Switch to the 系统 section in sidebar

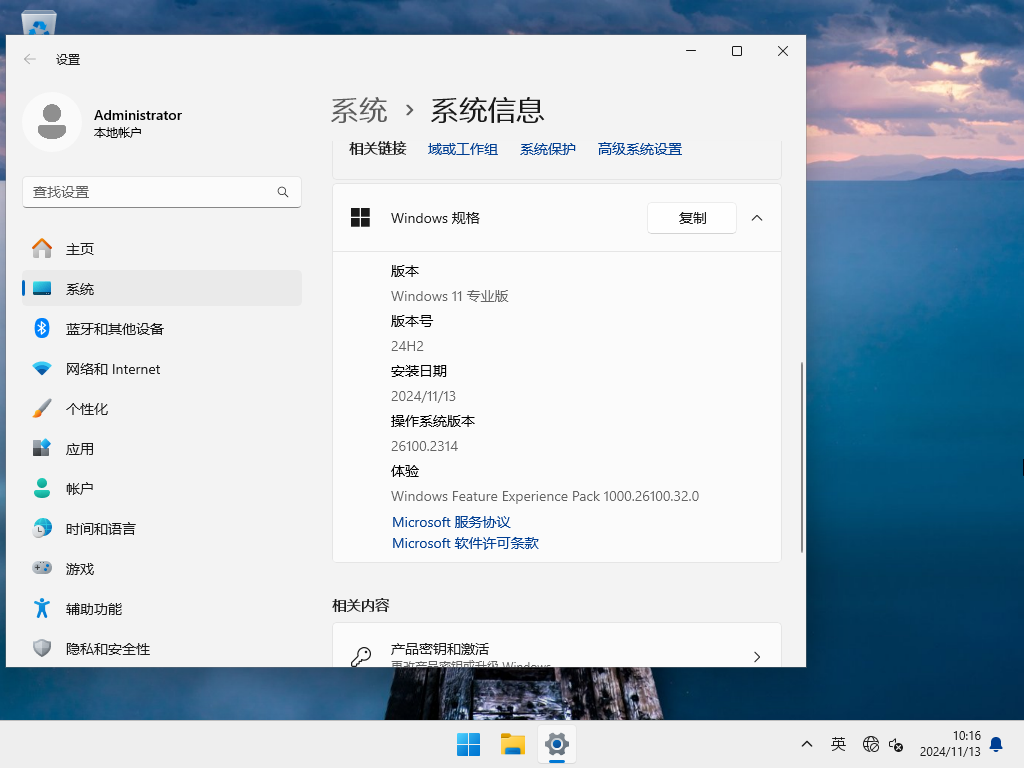coord(80,288)
